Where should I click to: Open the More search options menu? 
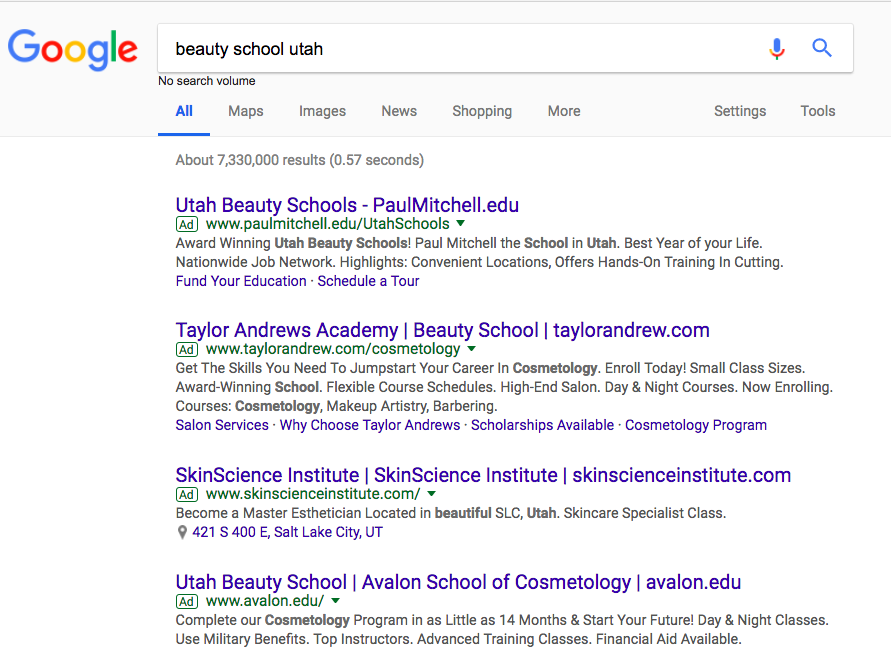[564, 111]
